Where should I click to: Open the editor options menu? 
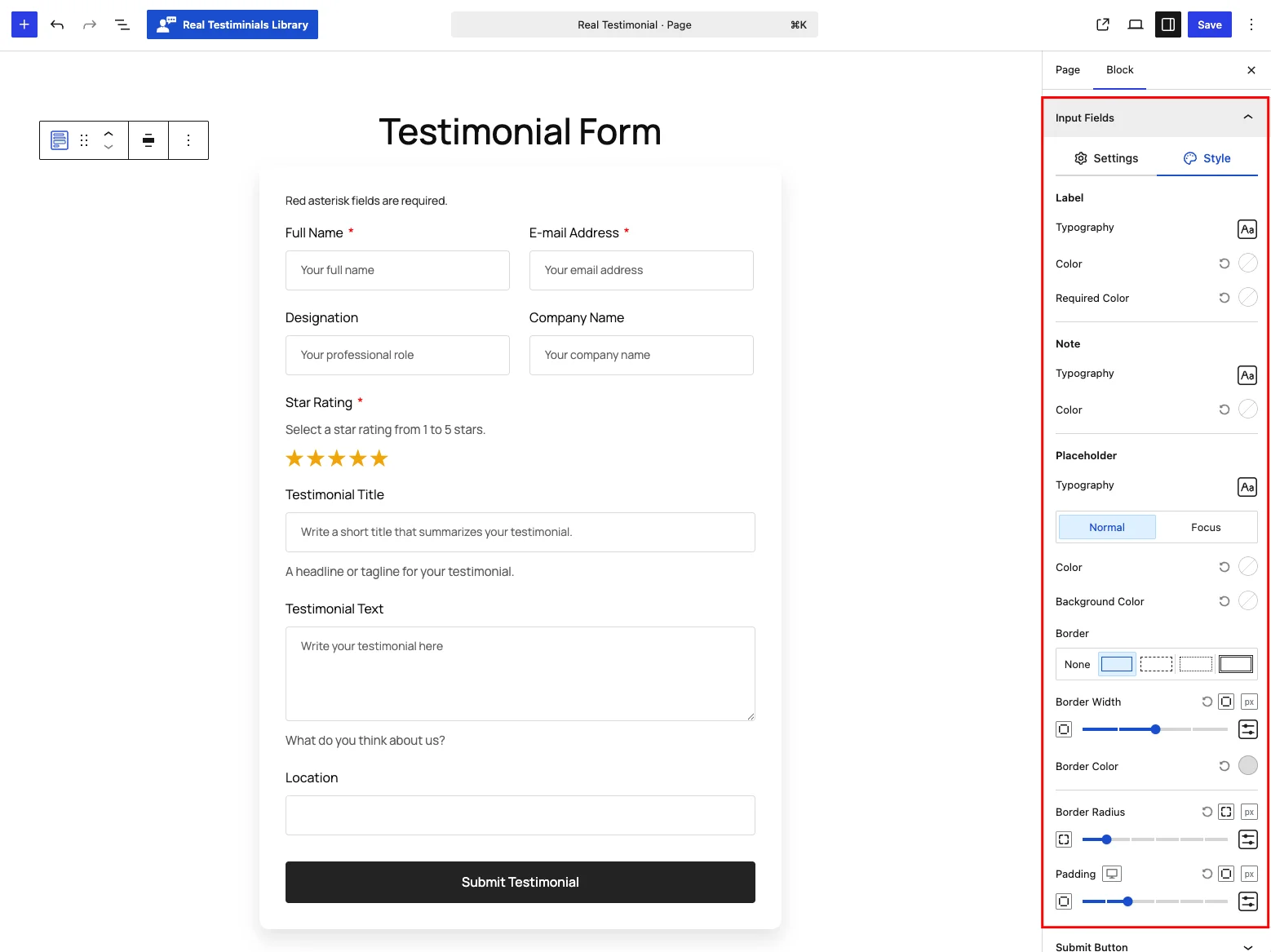point(1251,24)
